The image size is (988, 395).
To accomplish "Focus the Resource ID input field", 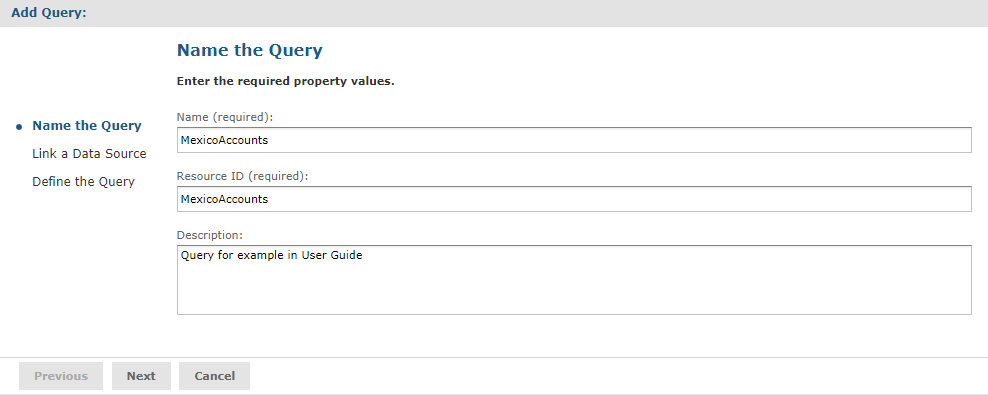I will tap(574, 199).
